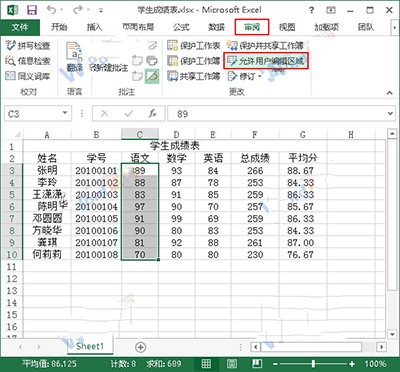
Task: Click the Save icon in quick access toolbar
Action: 32,10
